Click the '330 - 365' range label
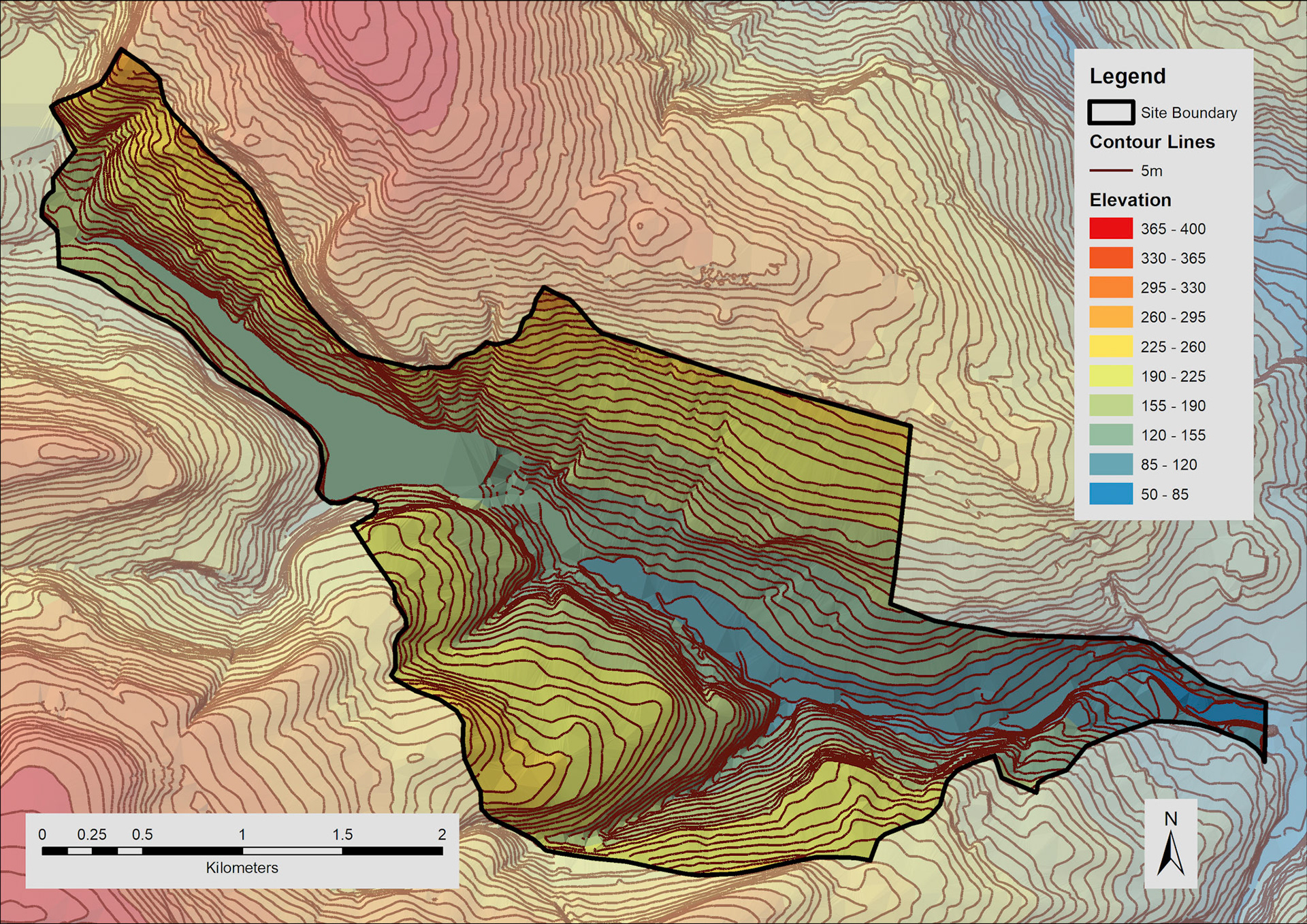The image size is (1307, 924). point(1173,259)
